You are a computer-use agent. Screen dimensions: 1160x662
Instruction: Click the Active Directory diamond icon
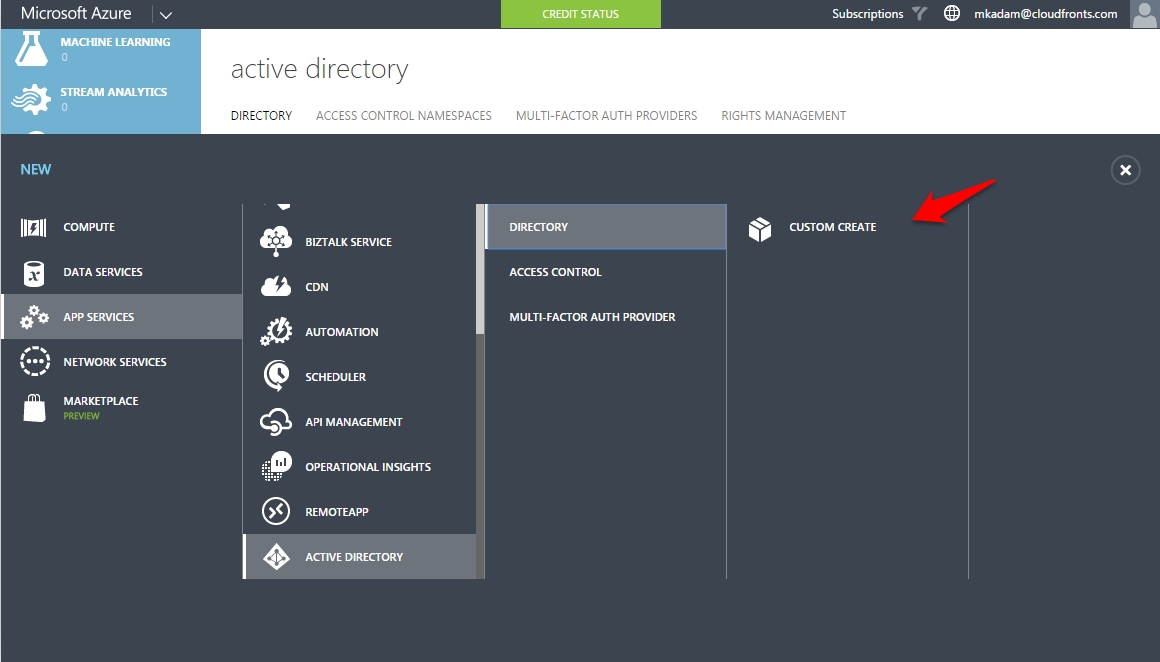(x=276, y=556)
